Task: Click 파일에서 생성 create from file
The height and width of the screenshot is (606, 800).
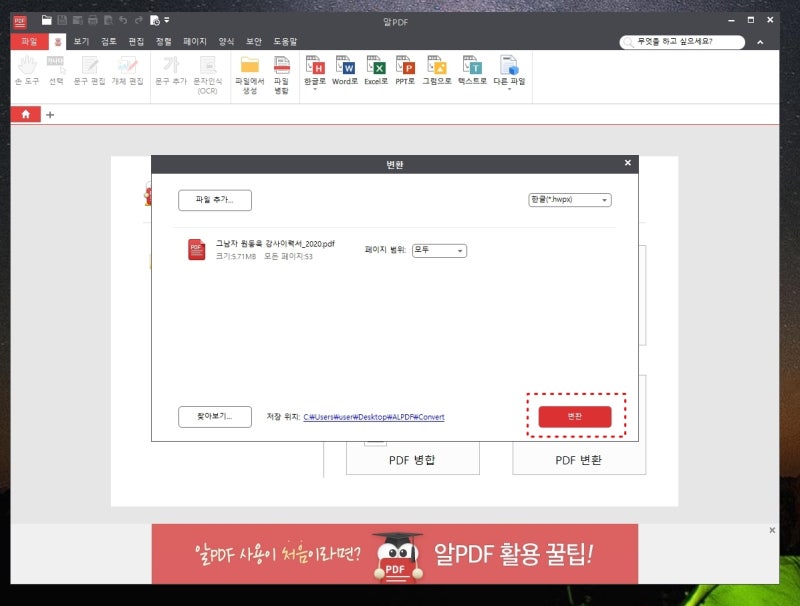Action: click(249, 75)
